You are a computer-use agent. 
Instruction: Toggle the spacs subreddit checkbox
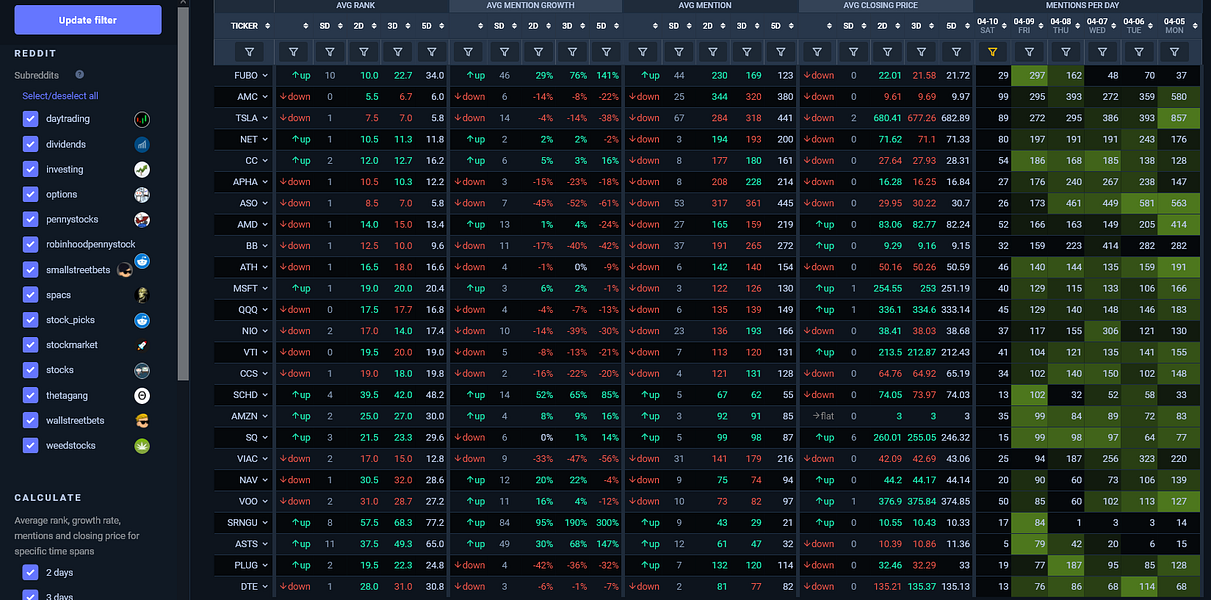[30, 295]
